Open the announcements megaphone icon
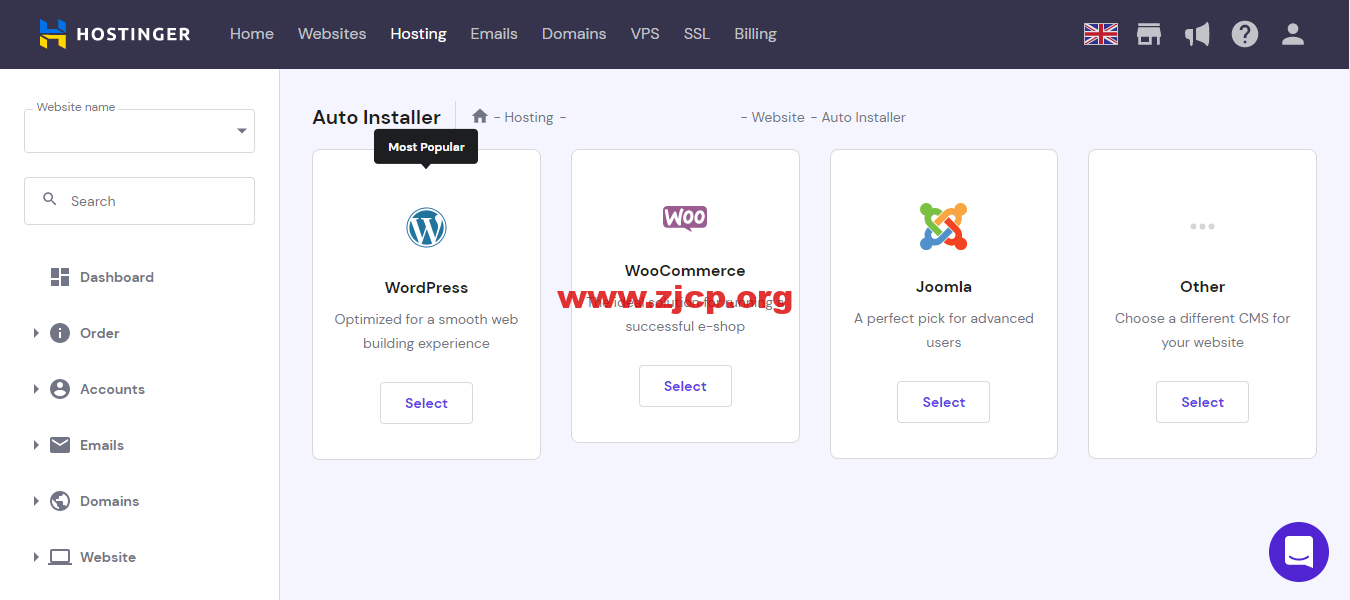Screen dimensions: 1350x600 pyautogui.click(x=1197, y=34)
